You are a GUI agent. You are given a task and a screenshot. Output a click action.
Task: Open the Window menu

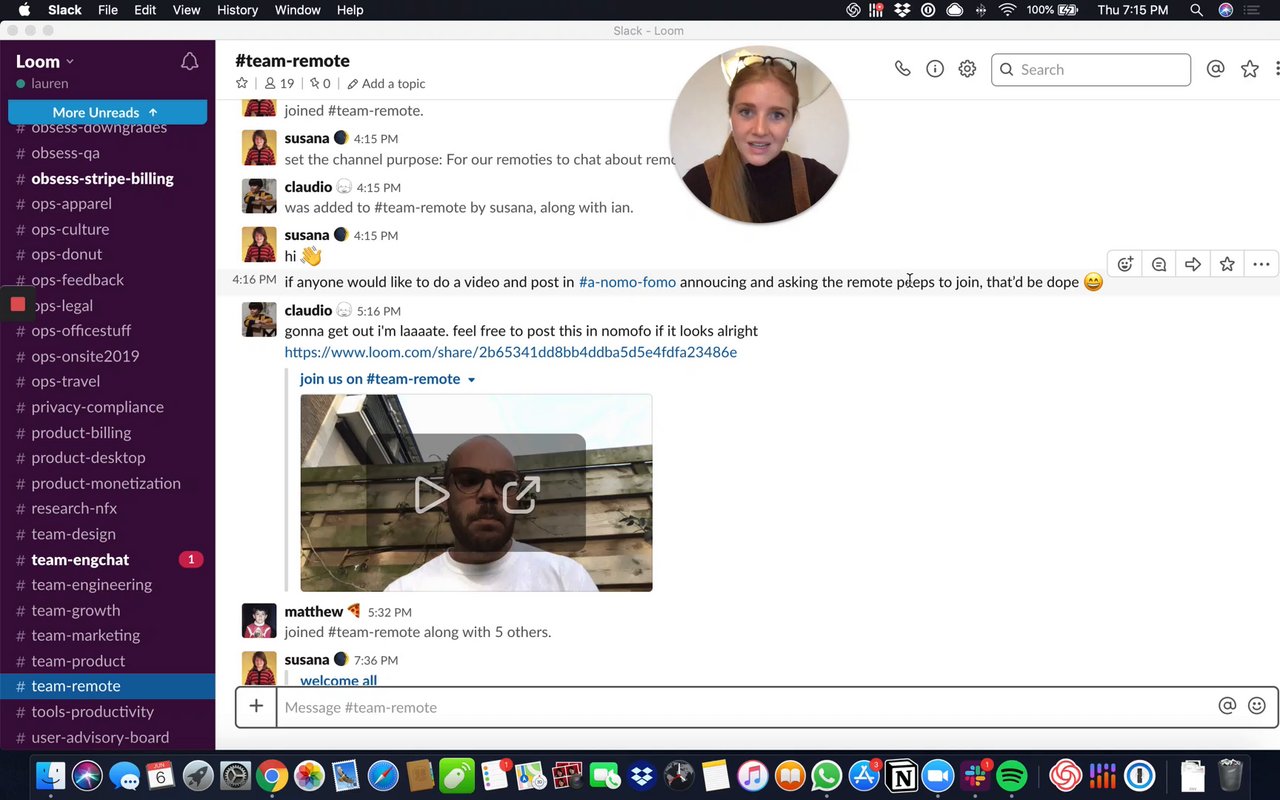click(297, 10)
